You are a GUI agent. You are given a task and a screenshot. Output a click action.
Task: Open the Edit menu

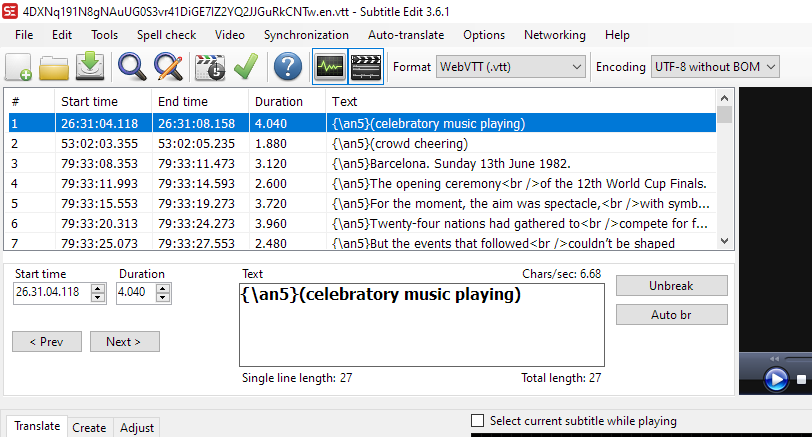62,35
